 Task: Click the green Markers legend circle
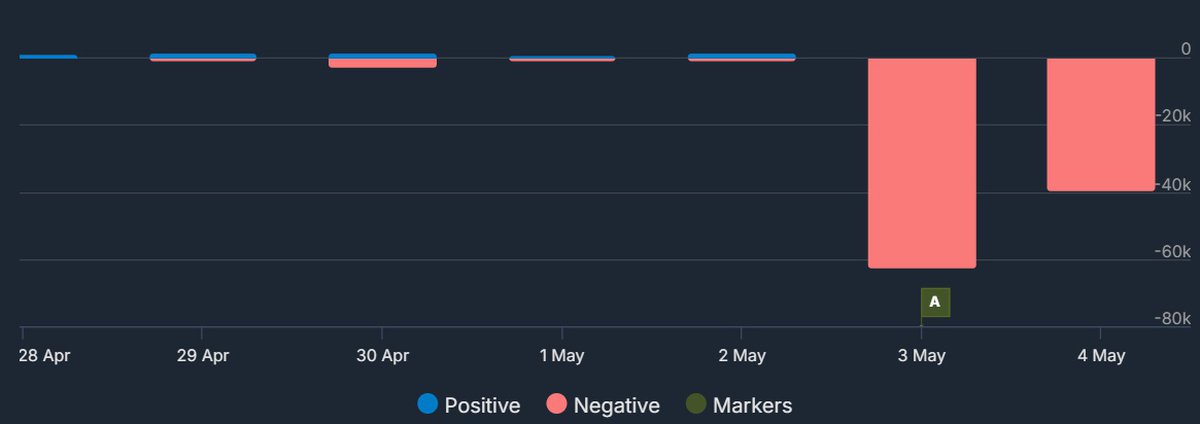pos(697,405)
